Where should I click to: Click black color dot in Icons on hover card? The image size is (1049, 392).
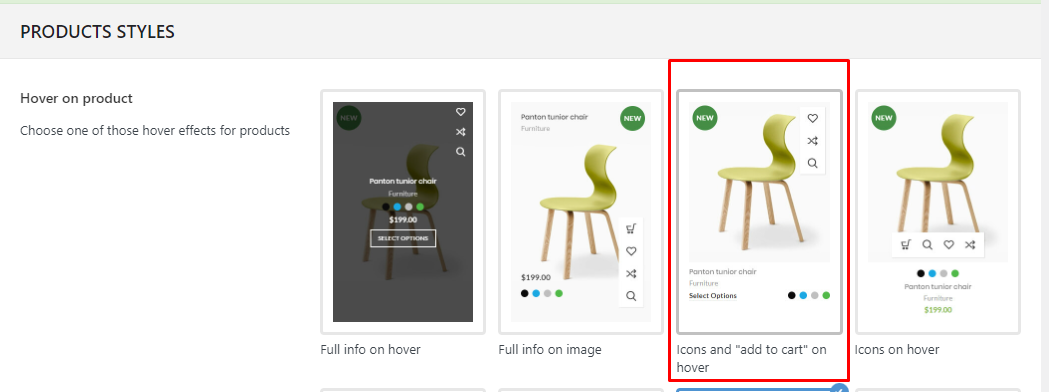[x=921, y=273]
